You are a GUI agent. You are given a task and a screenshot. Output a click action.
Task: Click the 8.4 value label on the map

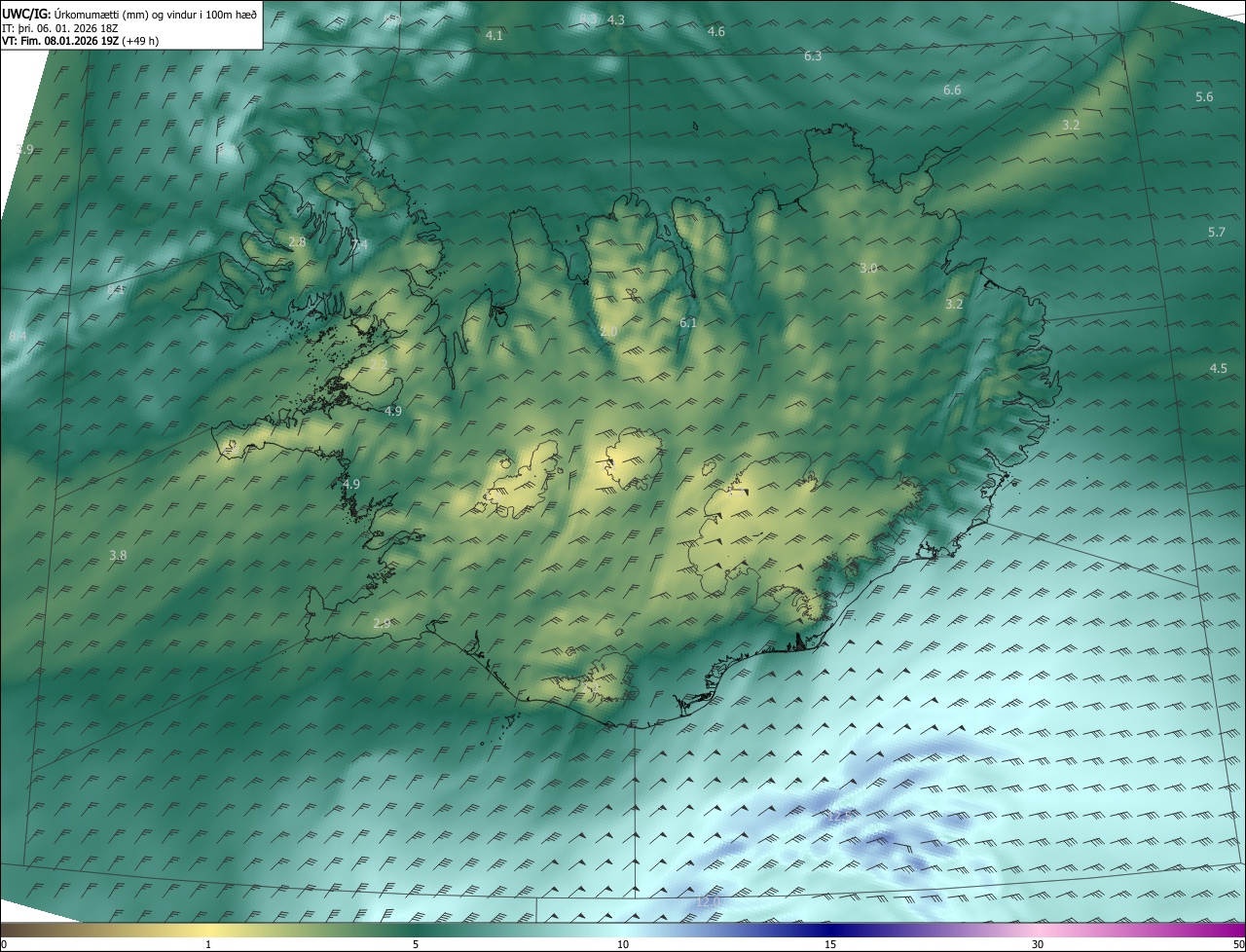click(18, 336)
